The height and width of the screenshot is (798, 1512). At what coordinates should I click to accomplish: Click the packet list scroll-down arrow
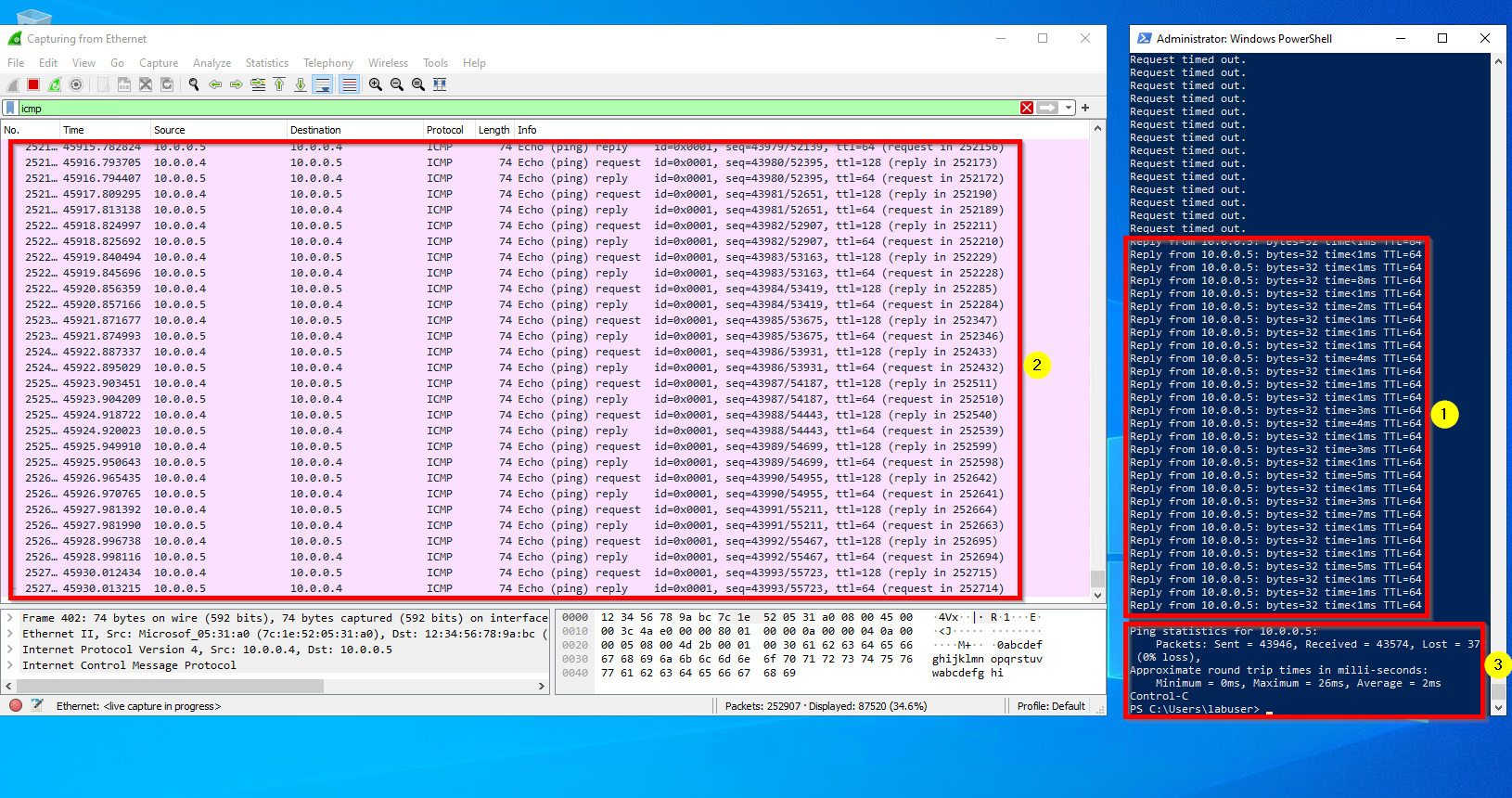coord(1097,596)
